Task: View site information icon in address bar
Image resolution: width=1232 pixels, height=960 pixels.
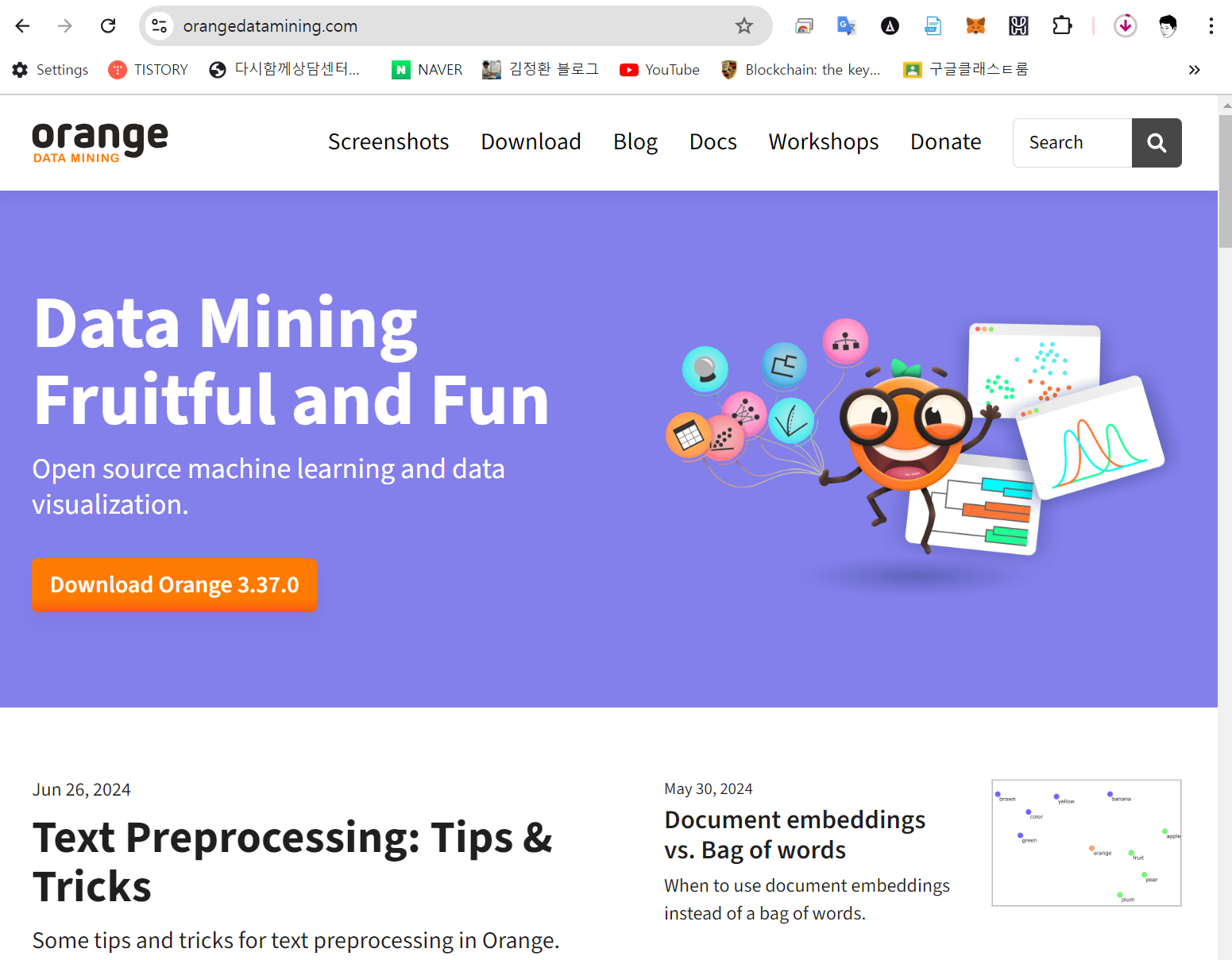Action: 159,26
